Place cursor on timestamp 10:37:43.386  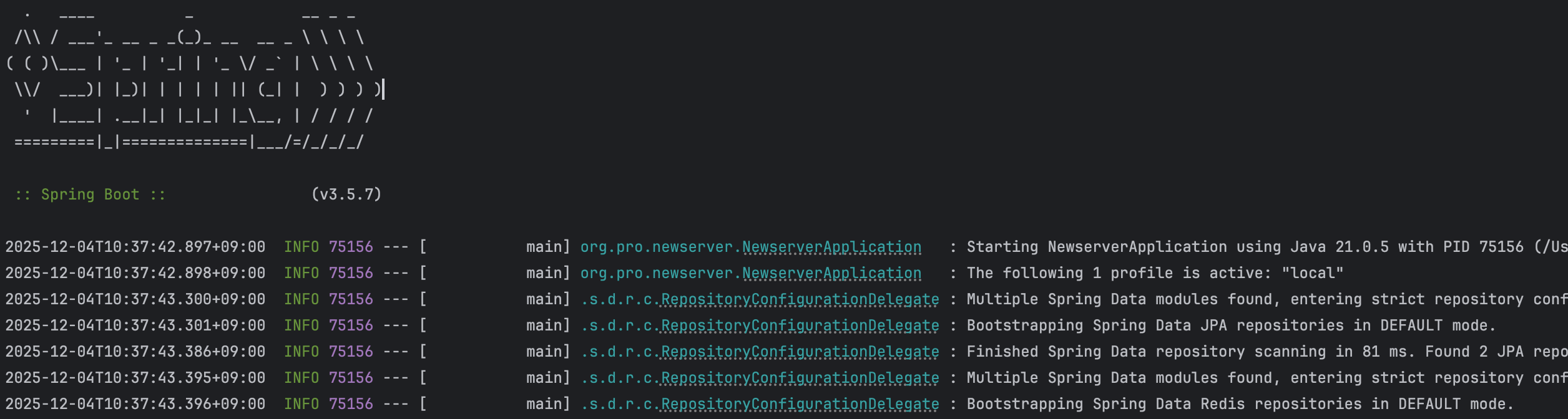[135, 352]
